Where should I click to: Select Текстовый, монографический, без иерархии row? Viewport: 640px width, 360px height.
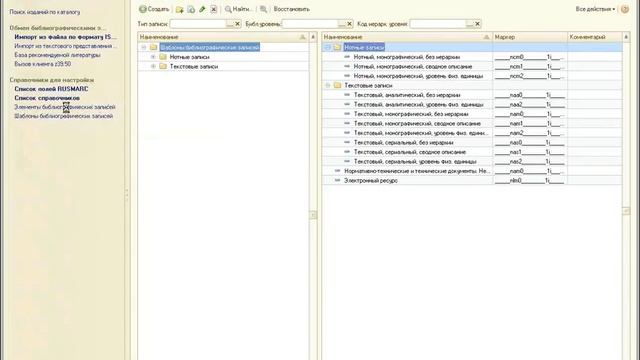(472, 114)
